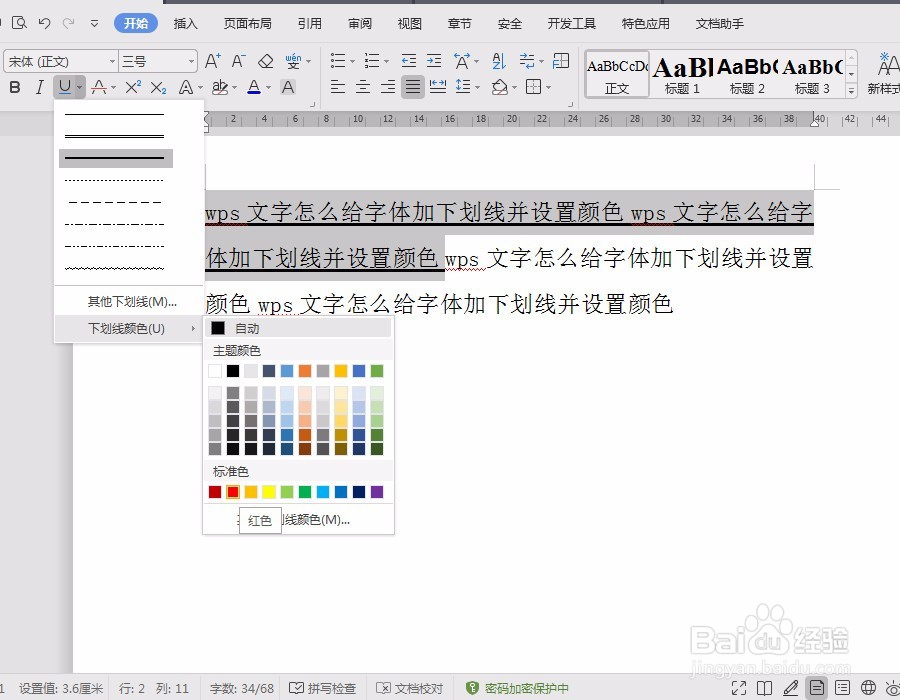Image resolution: width=900 pixels, height=700 pixels.
Task: Switch to outline view icon
Action: click(843, 688)
